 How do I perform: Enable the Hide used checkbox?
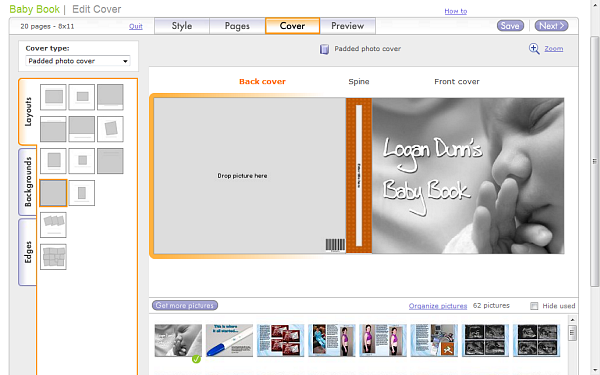pyautogui.click(x=534, y=306)
